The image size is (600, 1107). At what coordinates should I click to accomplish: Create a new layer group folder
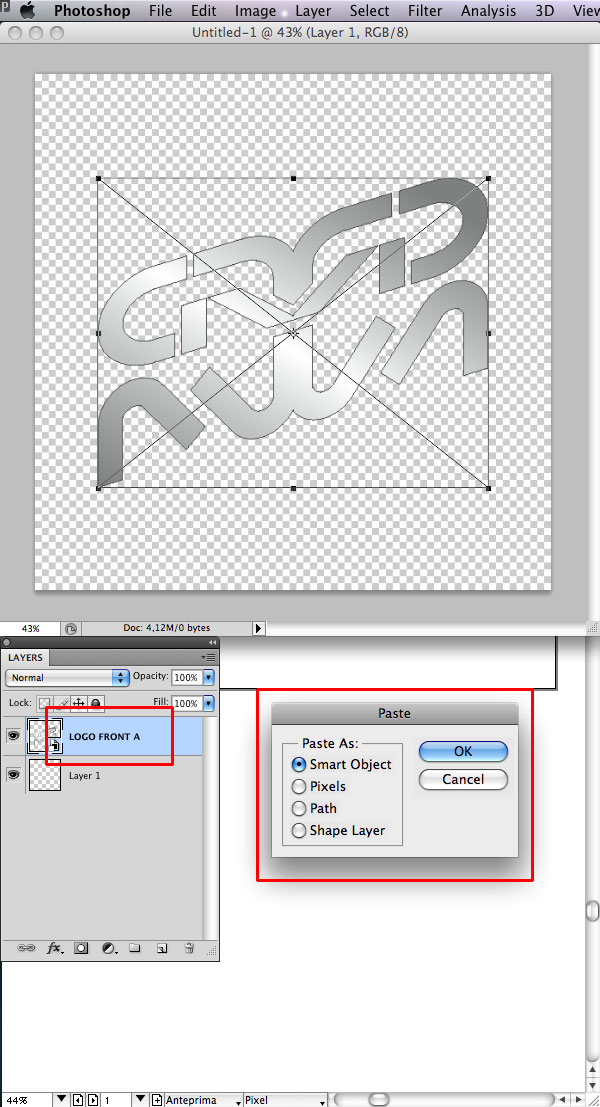pyautogui.click(x=135, y=948)
